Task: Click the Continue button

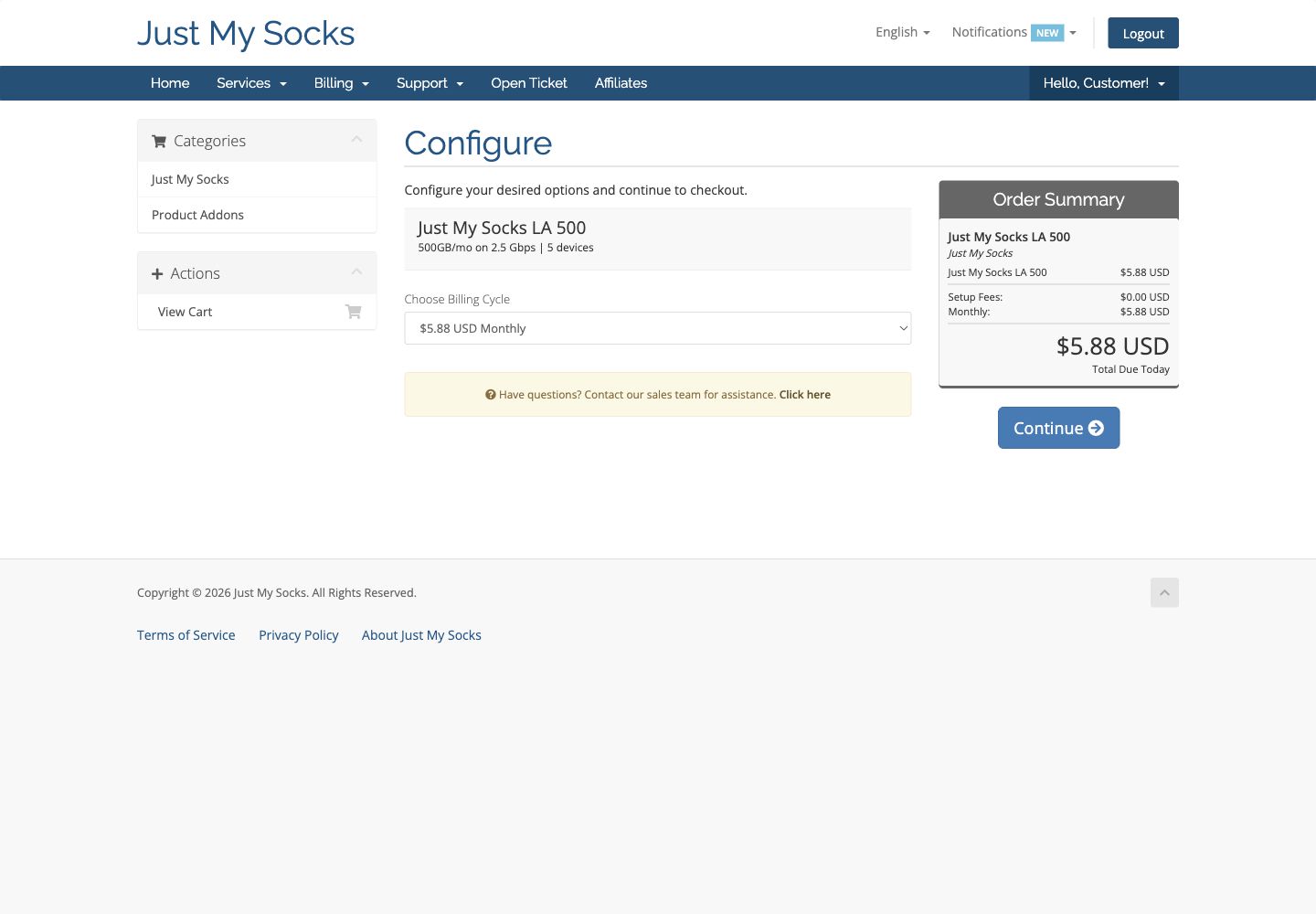Action: 1058,428
